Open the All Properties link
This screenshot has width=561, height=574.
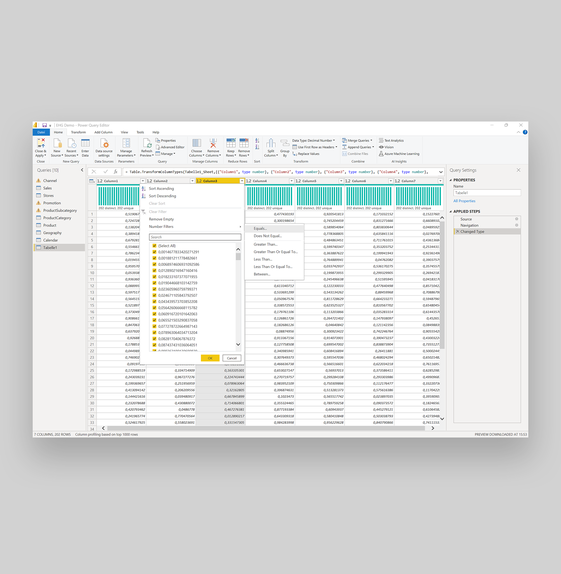point(464,201)
